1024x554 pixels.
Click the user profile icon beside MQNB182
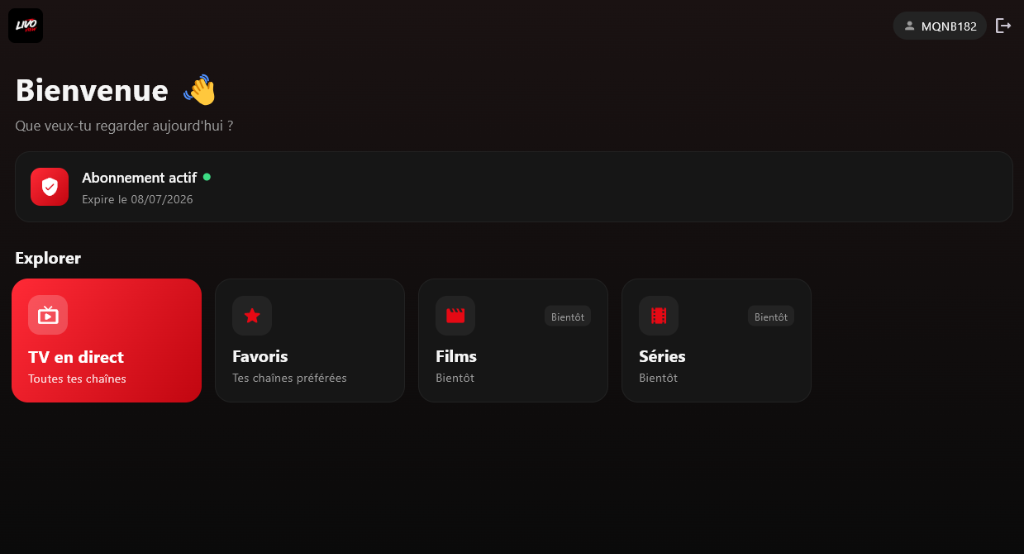coord(909,25)
